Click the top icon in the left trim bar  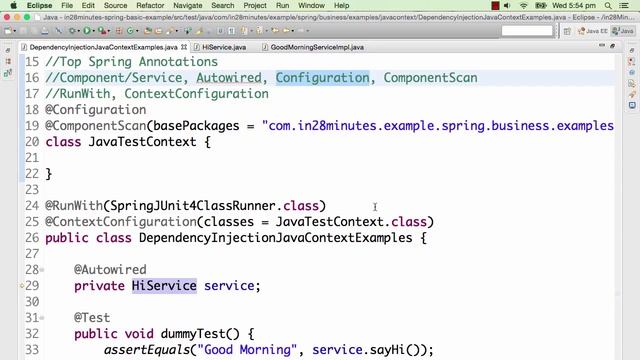click(8, 50)
